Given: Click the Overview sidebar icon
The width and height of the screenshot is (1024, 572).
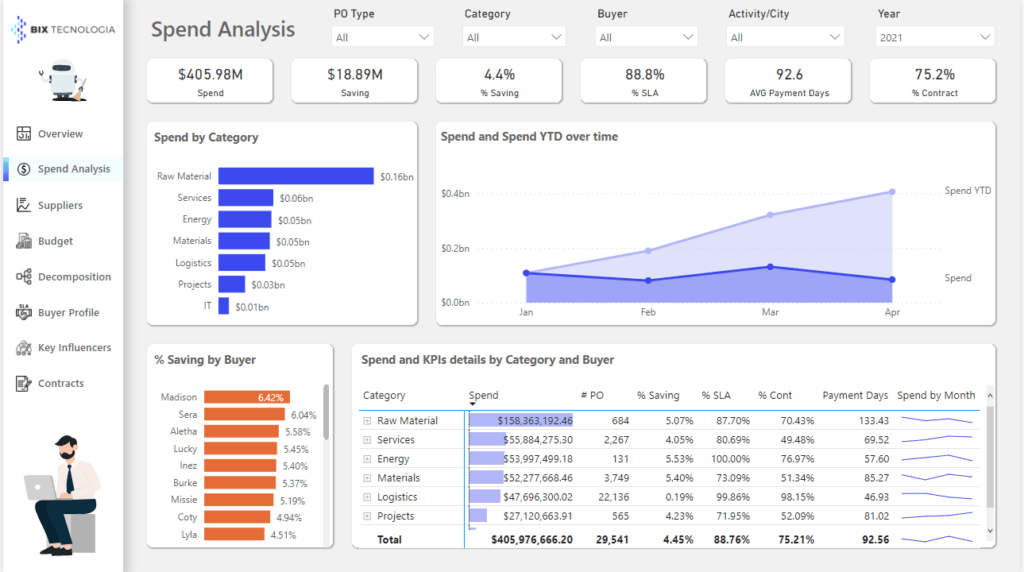Looking at the screenshot, I should [x=23, y=134].
